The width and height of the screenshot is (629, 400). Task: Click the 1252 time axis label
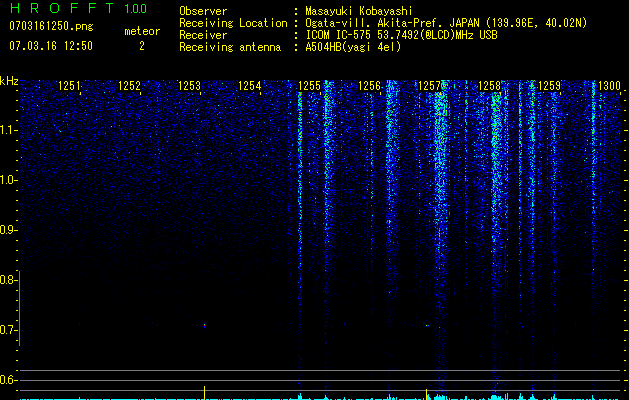[x=129, y=86]
